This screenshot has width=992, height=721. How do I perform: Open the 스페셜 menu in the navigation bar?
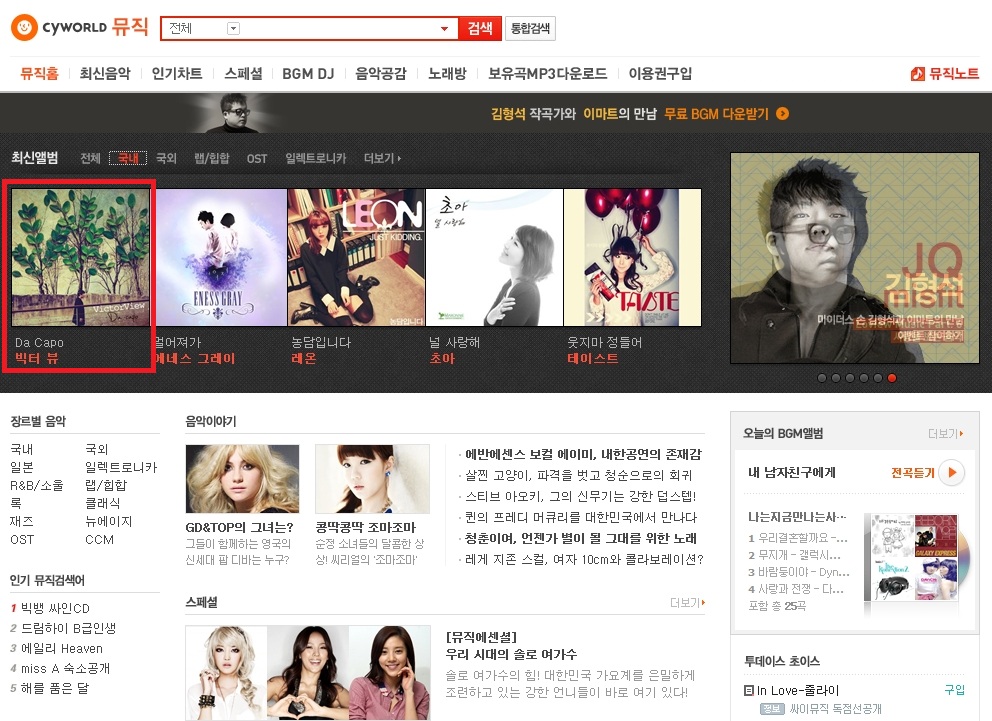244,73
